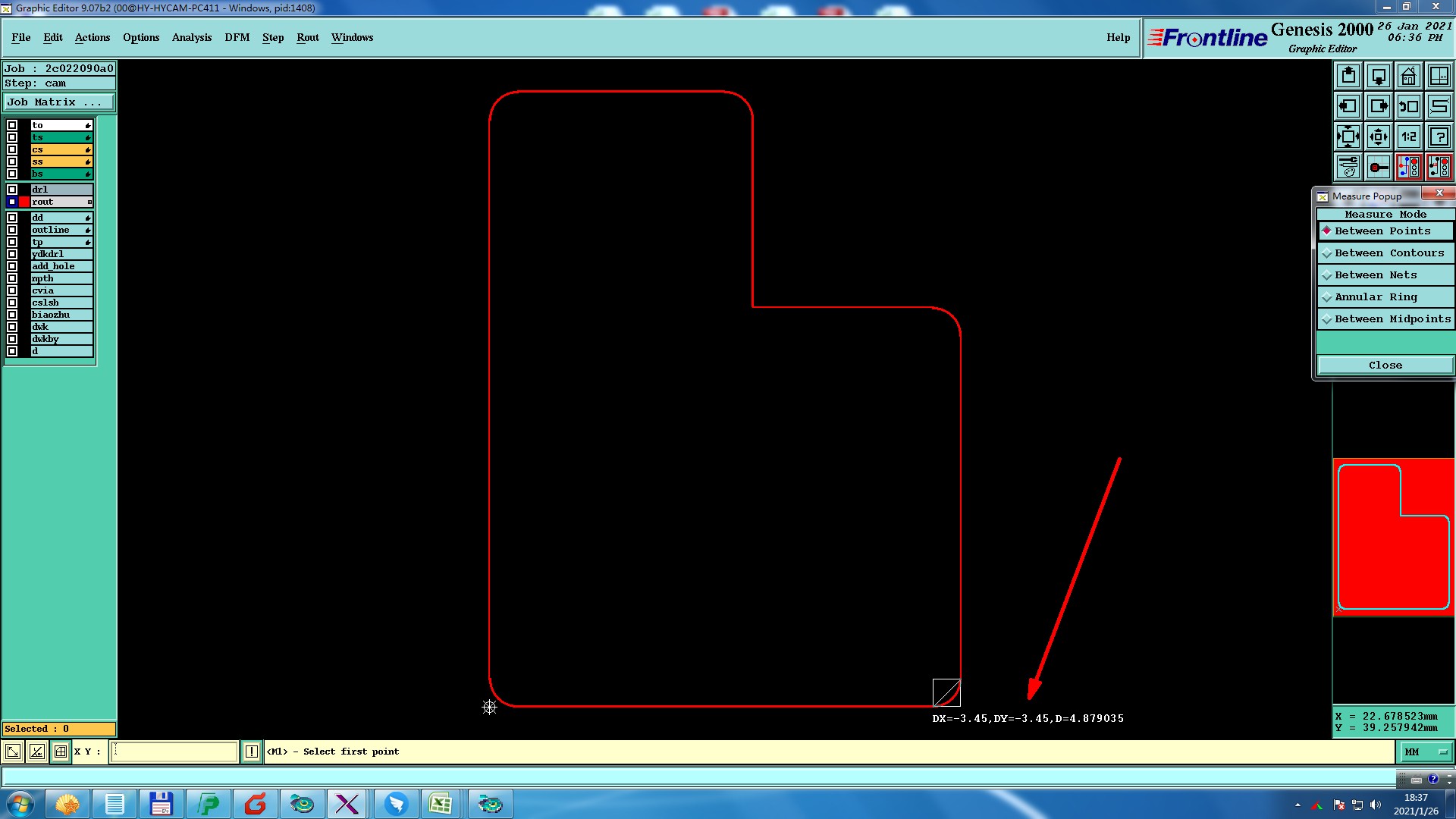
Task: Click the pan up arrow icon
Action: click(x=1348, y=77)
